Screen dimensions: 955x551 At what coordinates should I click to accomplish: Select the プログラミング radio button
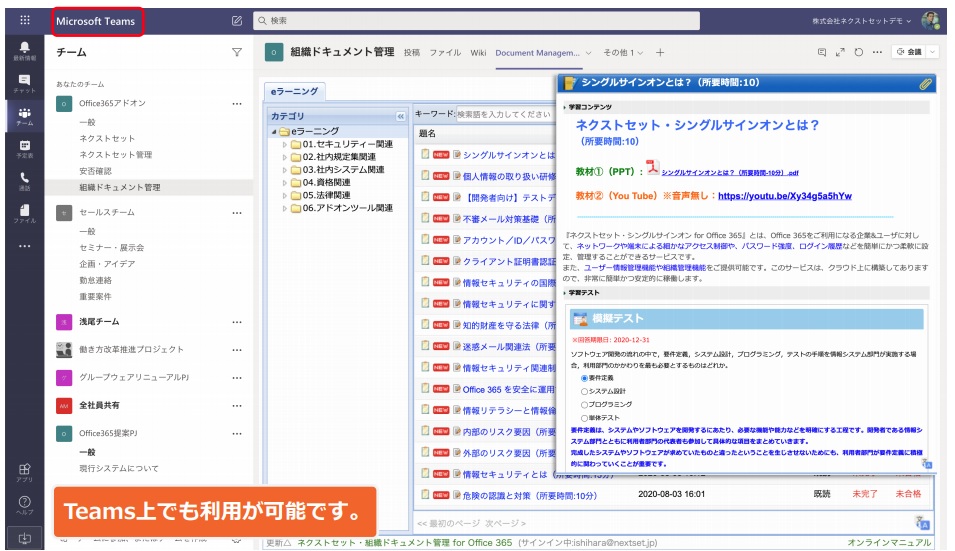(585, 405)
